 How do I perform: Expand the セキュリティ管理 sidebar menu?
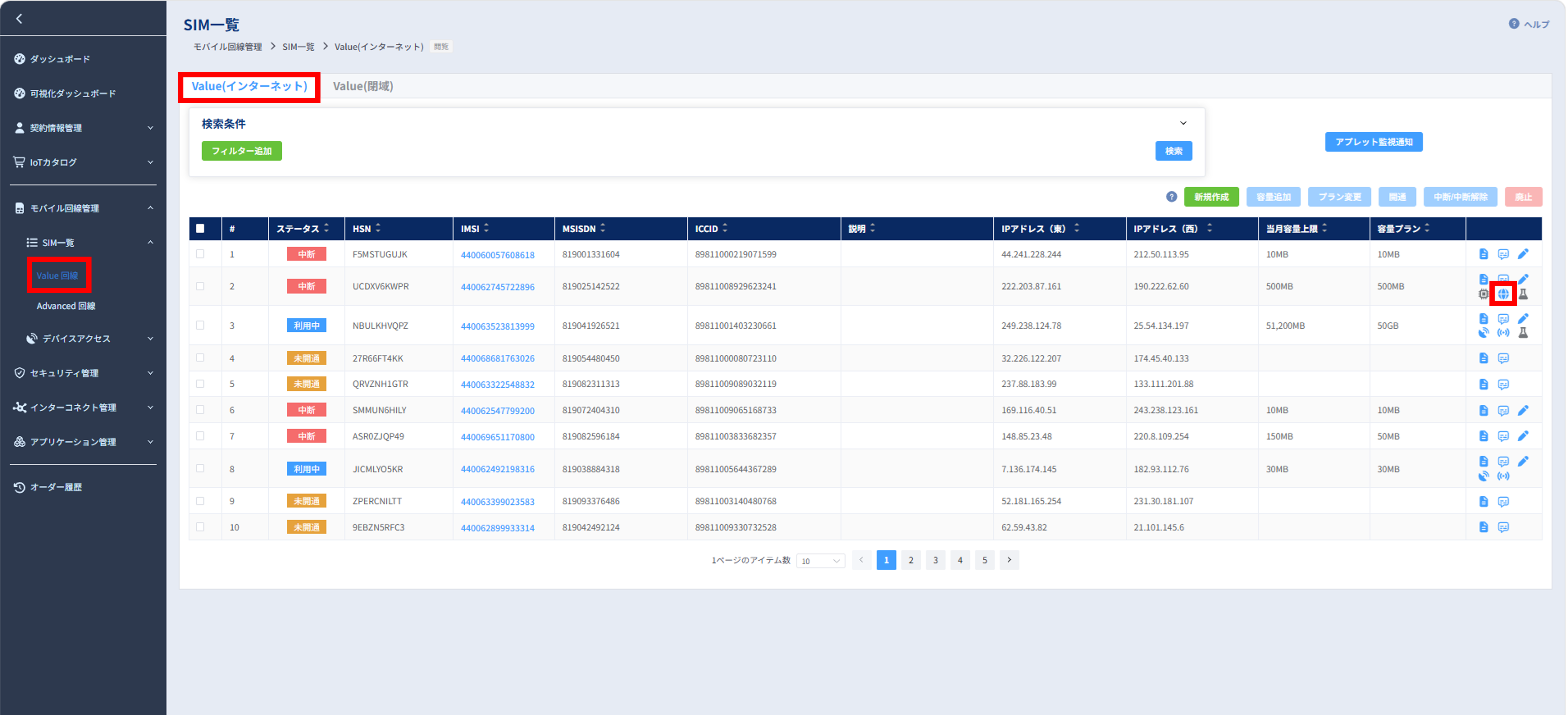(x=83, y=373)
